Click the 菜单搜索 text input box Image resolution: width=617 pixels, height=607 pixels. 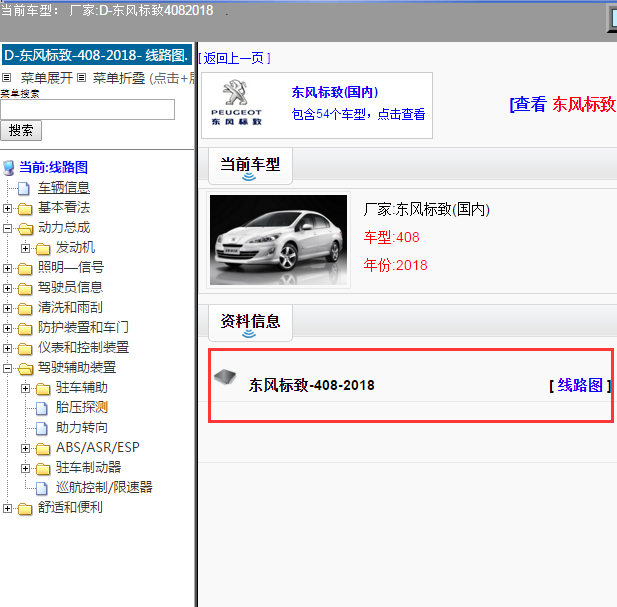click(87, 109)
